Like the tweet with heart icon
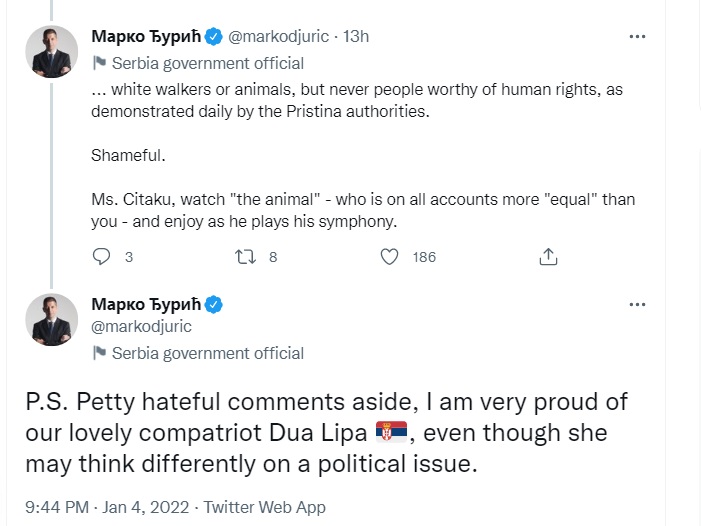This screenshot has width=701, height=526. click(x=390, y=257)
